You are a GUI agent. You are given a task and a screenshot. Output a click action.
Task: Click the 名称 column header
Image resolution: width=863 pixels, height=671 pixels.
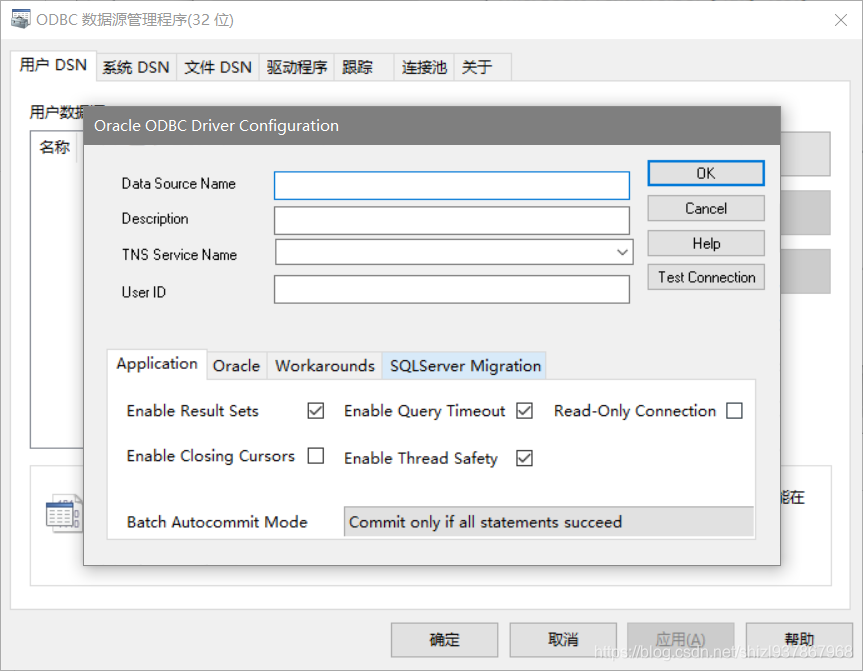[x=54, y=148]
